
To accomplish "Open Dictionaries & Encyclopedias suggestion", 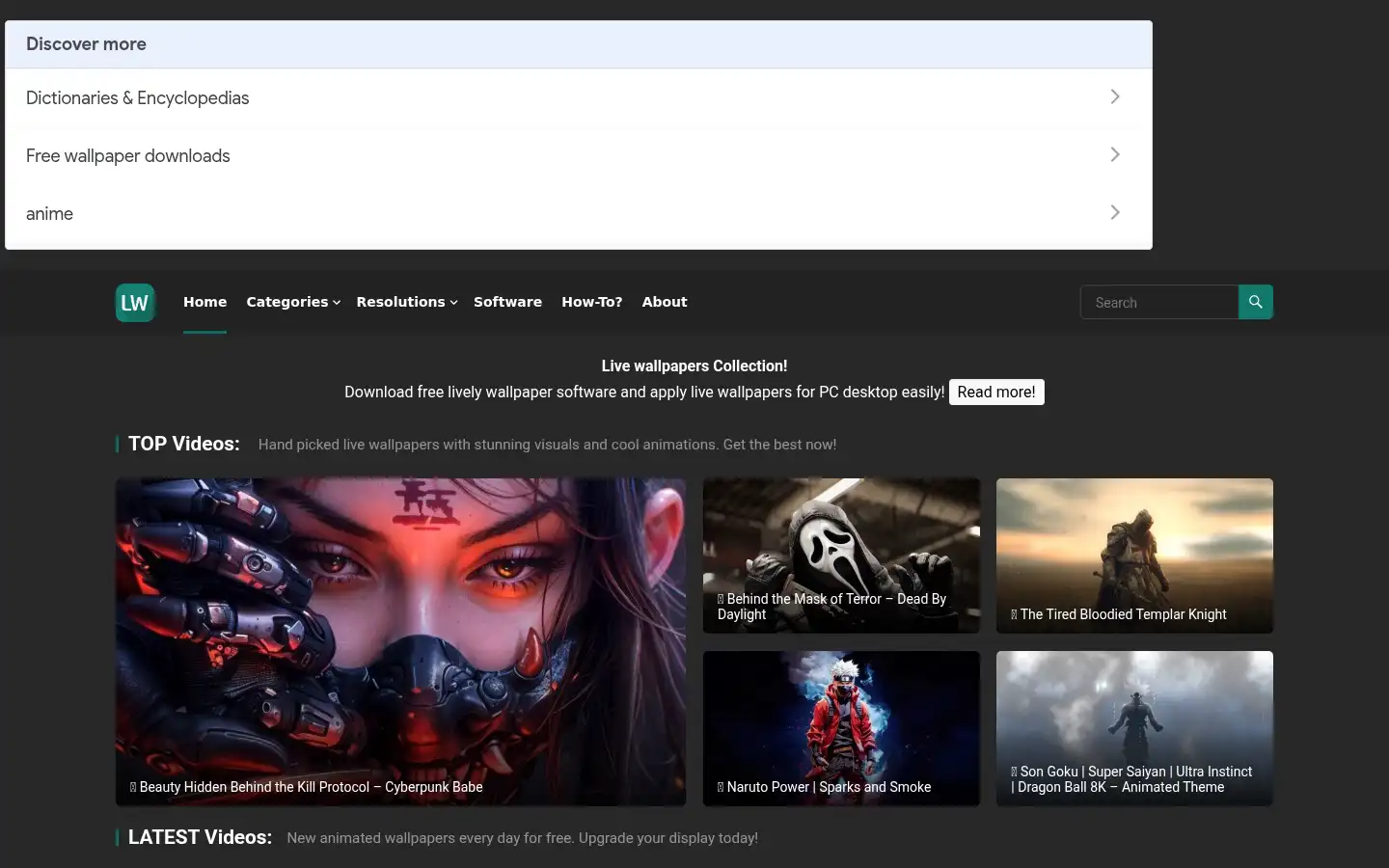I will point(579,97).
